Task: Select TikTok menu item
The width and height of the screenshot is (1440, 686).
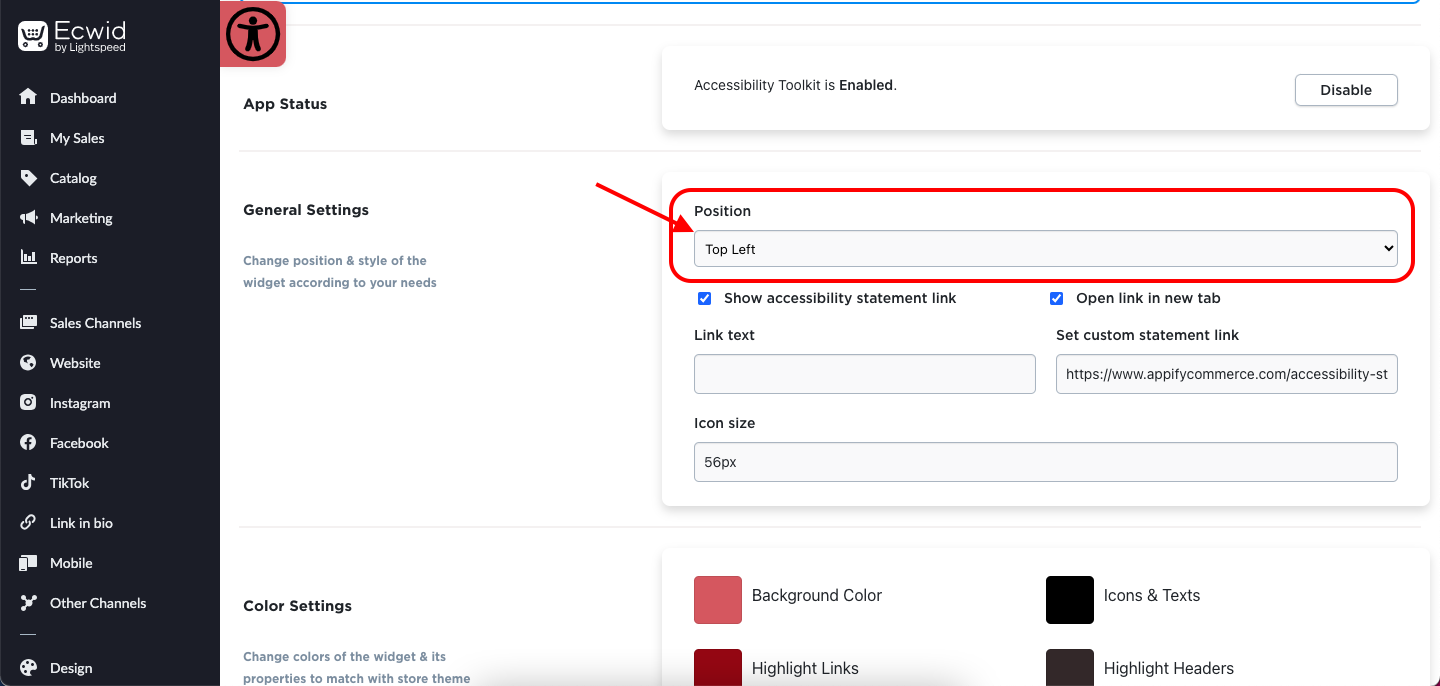Action: pyautogui.click(x=70, y=483)
